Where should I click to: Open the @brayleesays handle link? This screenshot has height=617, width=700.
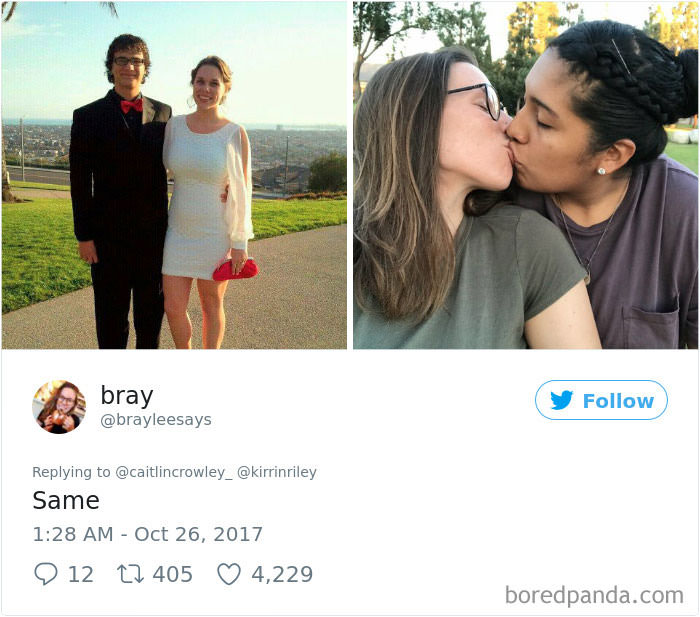[x=156, y=420]
